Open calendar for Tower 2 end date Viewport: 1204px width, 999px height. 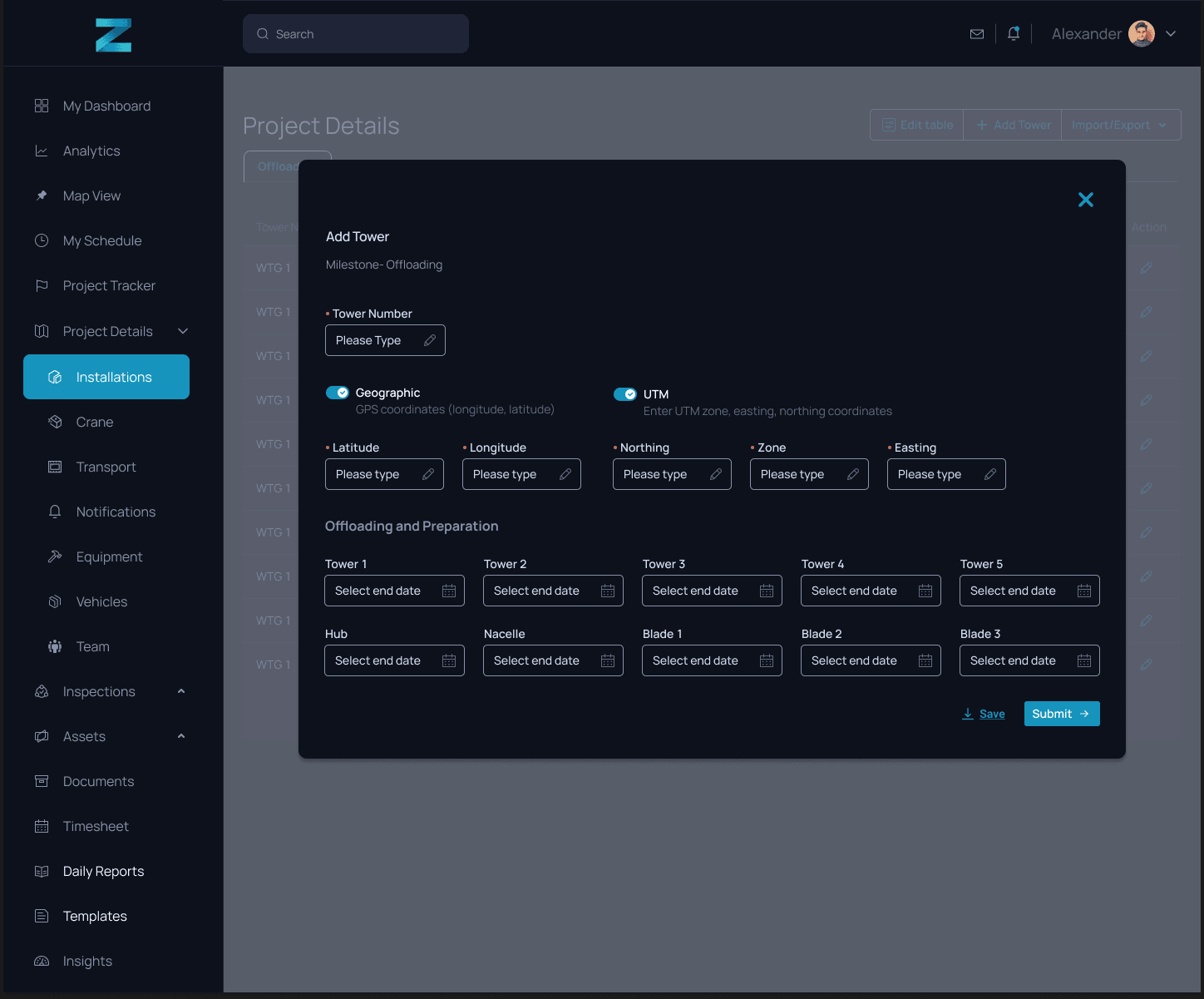click(x=608, y=591)
